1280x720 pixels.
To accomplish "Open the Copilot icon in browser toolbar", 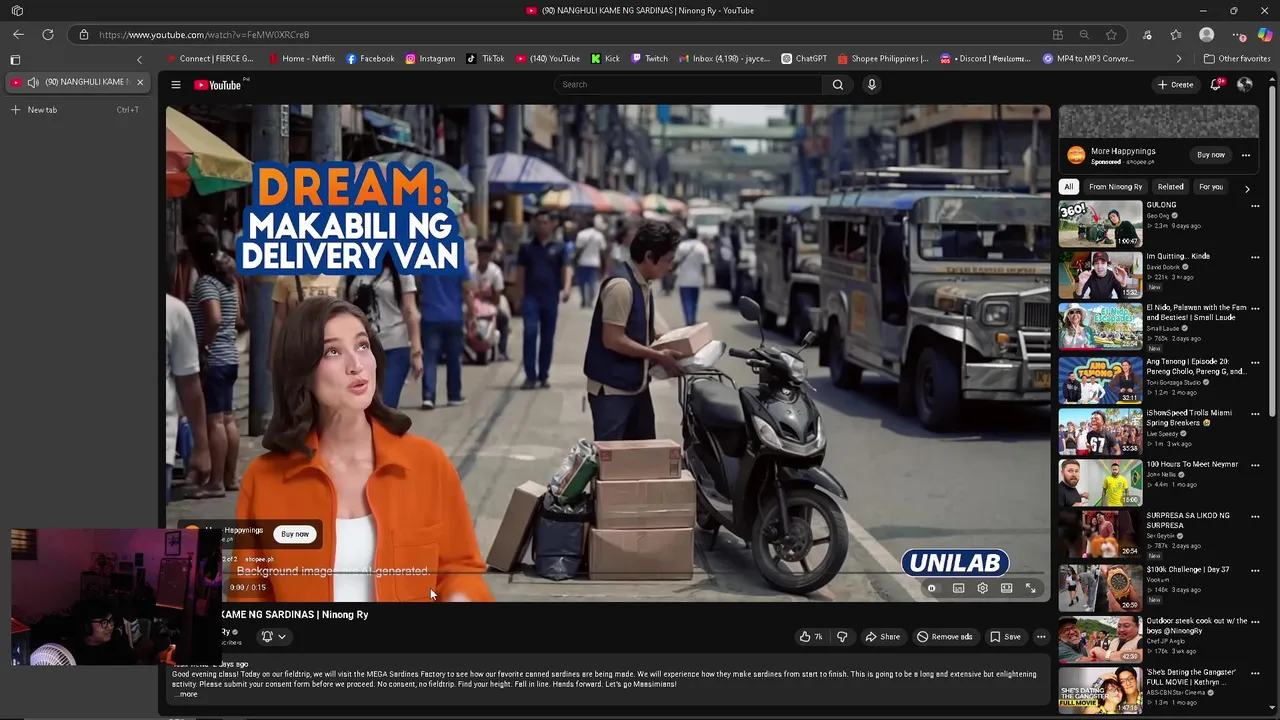I will click(x=1265, y=35).
